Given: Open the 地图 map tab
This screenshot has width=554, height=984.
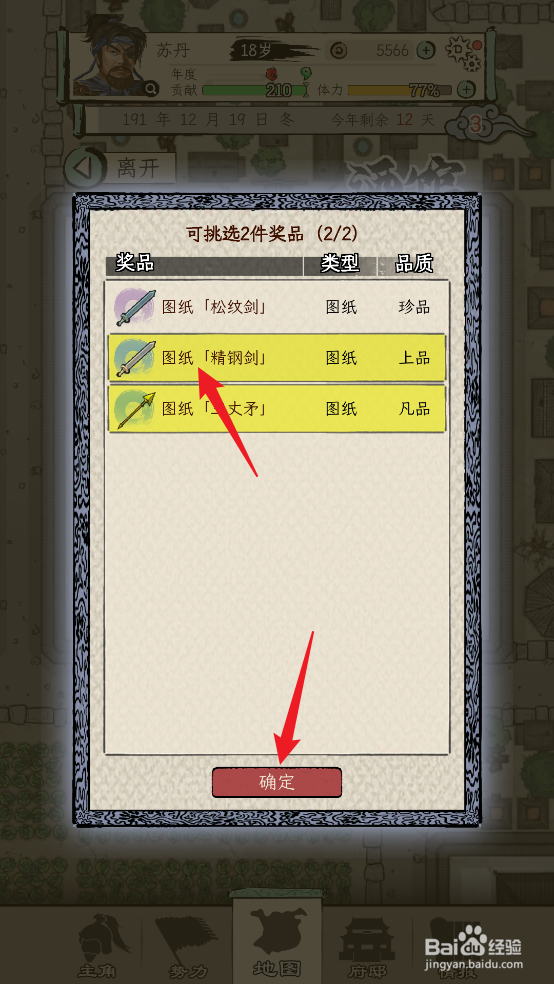Looking at the screenshot, I should [x=277, y=941].
